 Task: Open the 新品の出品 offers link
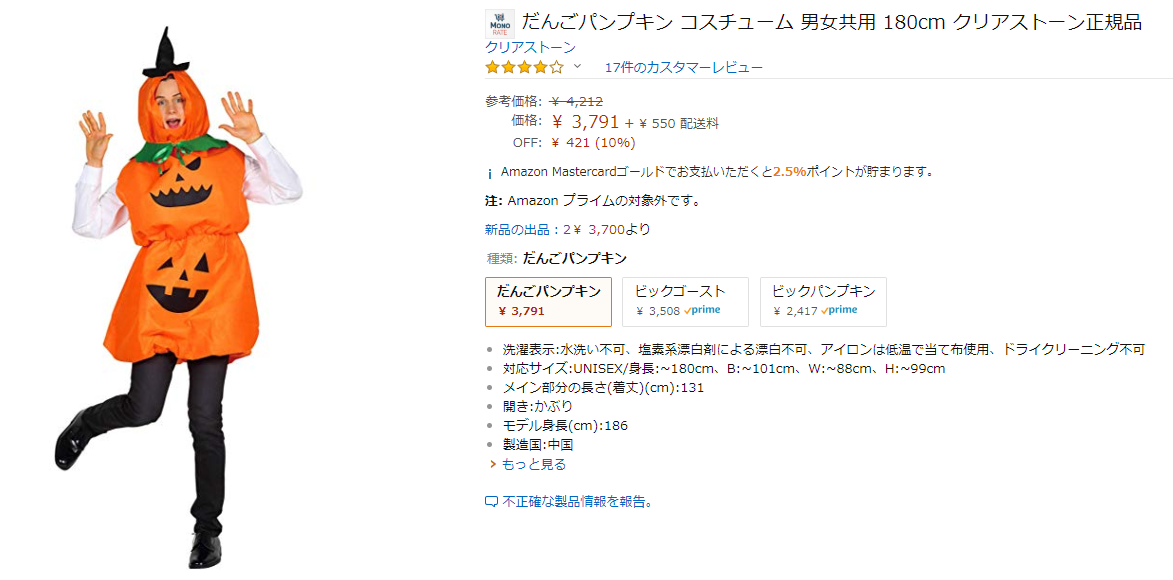coord(522,230)
